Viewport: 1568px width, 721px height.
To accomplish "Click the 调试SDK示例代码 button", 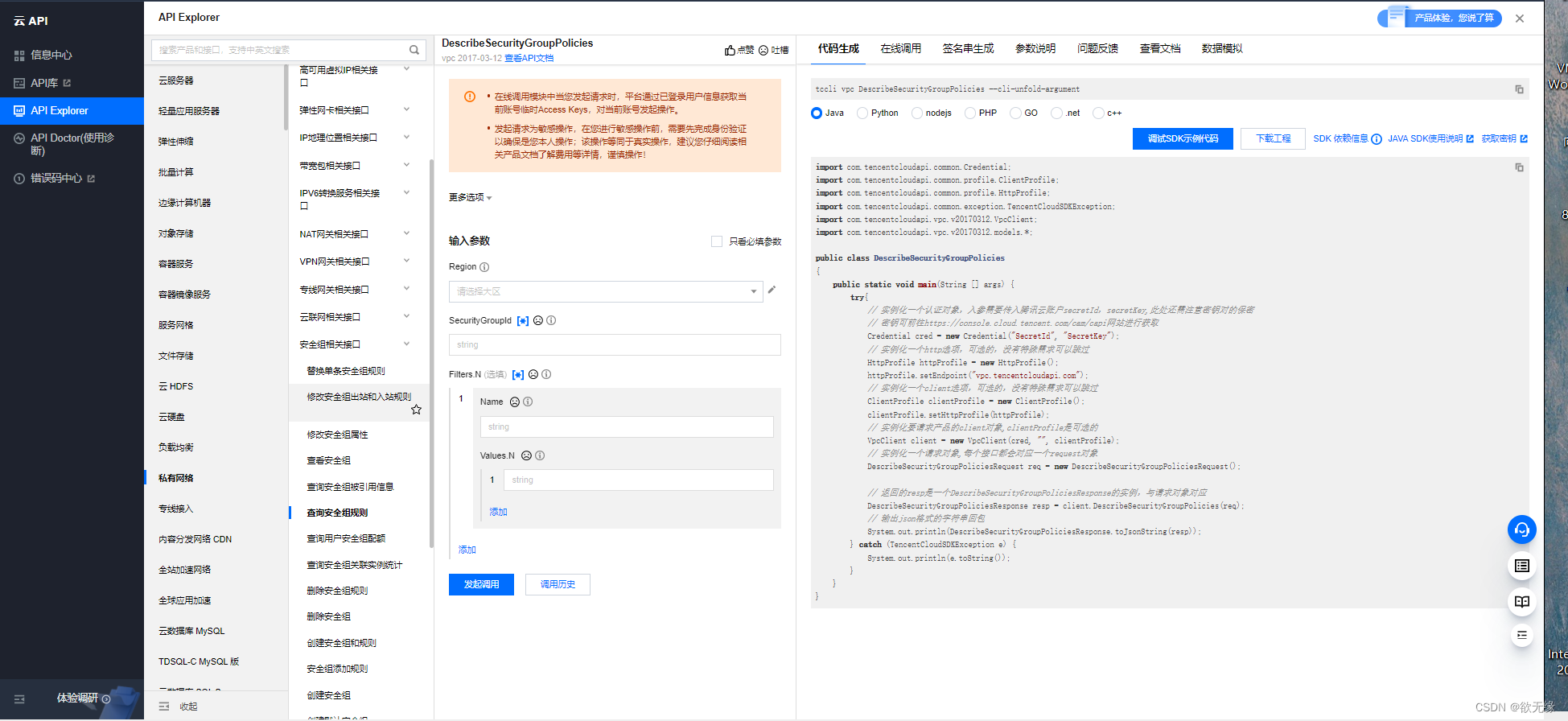I will (1183, 138).
